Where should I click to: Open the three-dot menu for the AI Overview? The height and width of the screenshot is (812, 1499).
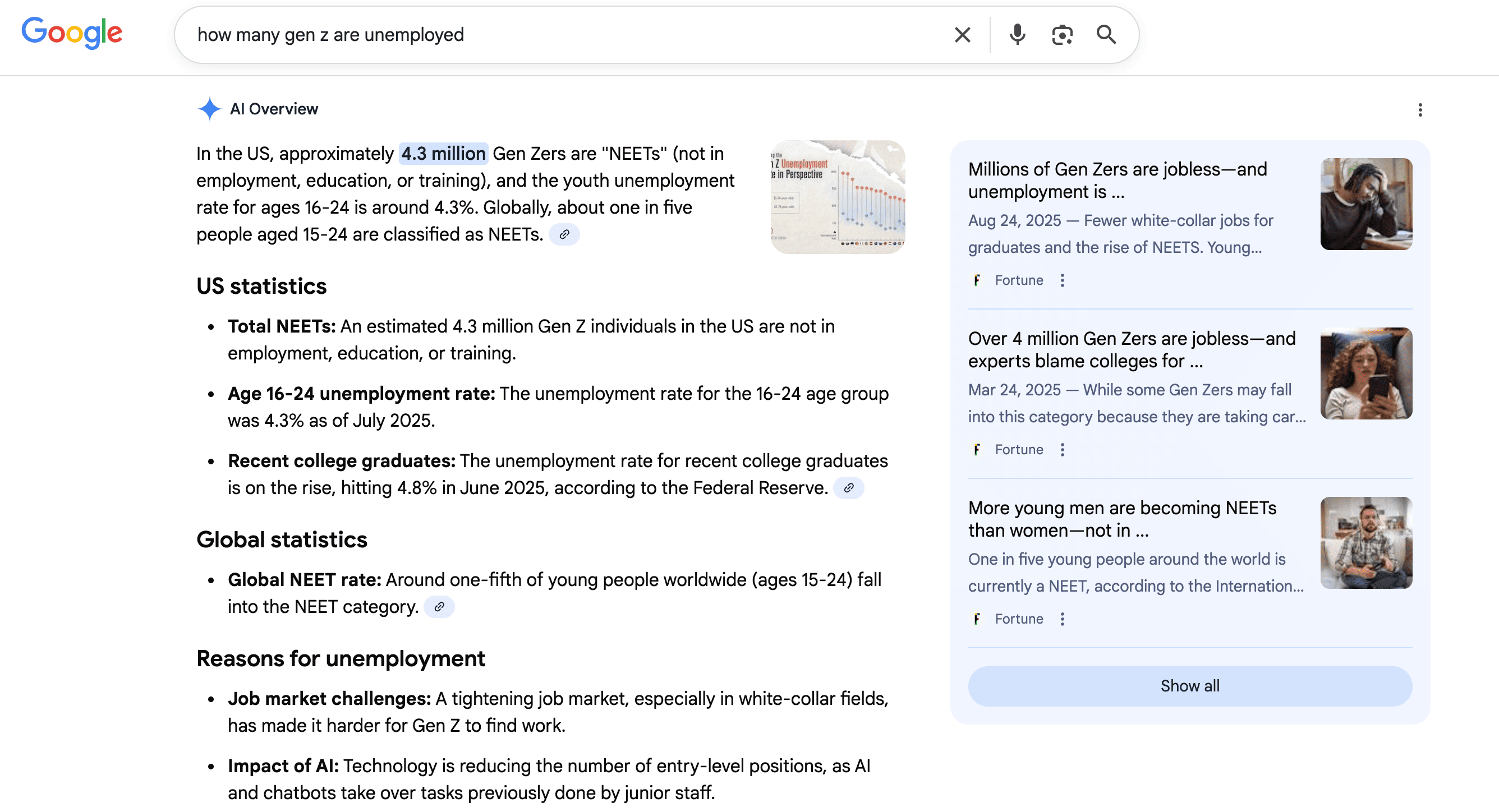[x=1420, y=110]
